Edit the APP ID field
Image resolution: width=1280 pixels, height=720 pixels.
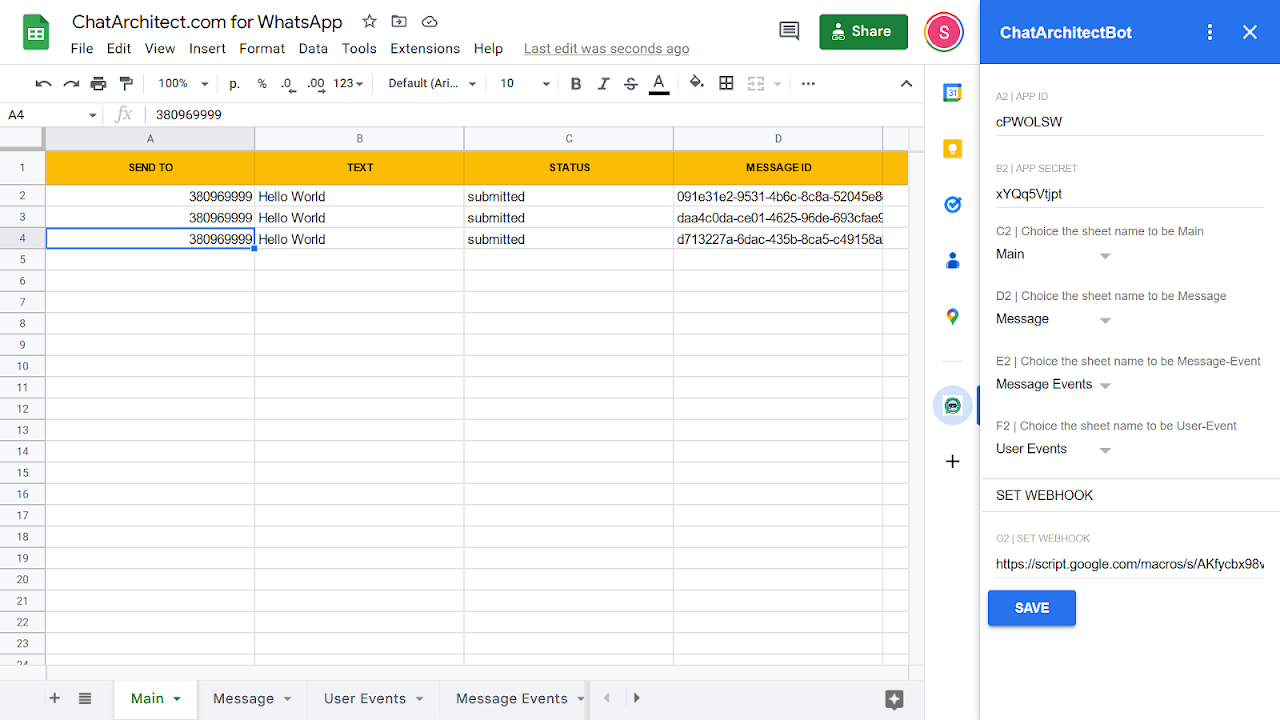click(x=1130, y=122)
